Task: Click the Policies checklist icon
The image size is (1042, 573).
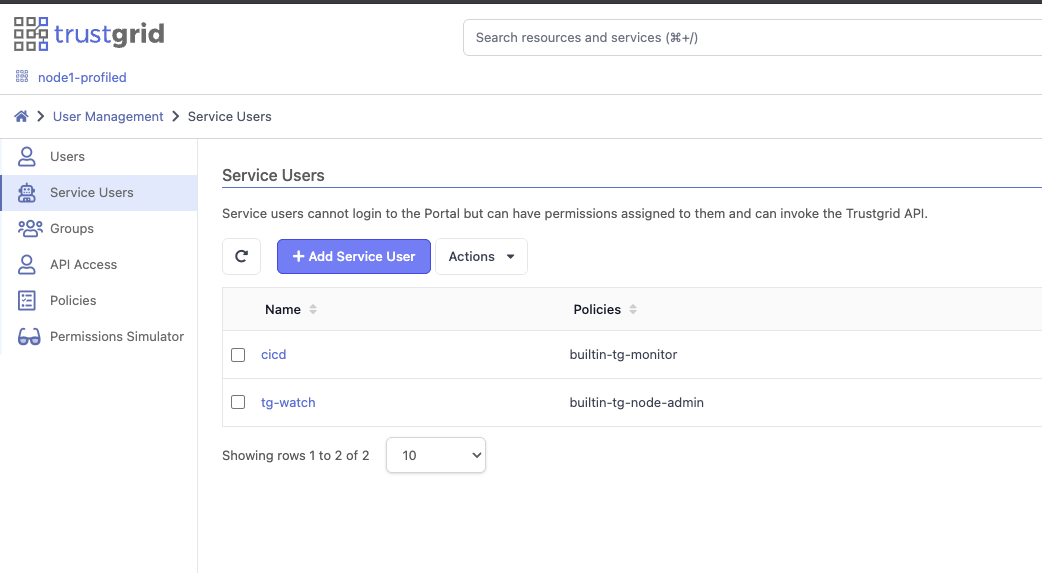Action: (x=28, y=300)
